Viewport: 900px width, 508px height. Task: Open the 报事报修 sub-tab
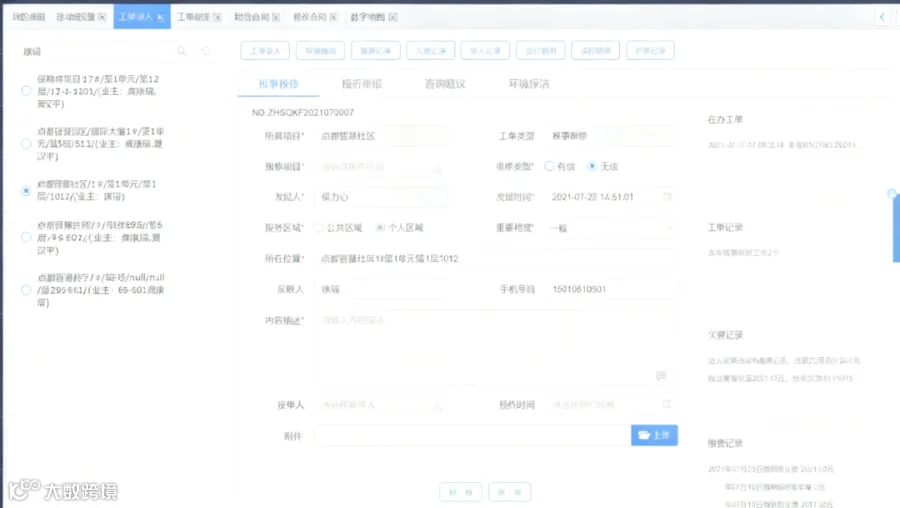278,84
